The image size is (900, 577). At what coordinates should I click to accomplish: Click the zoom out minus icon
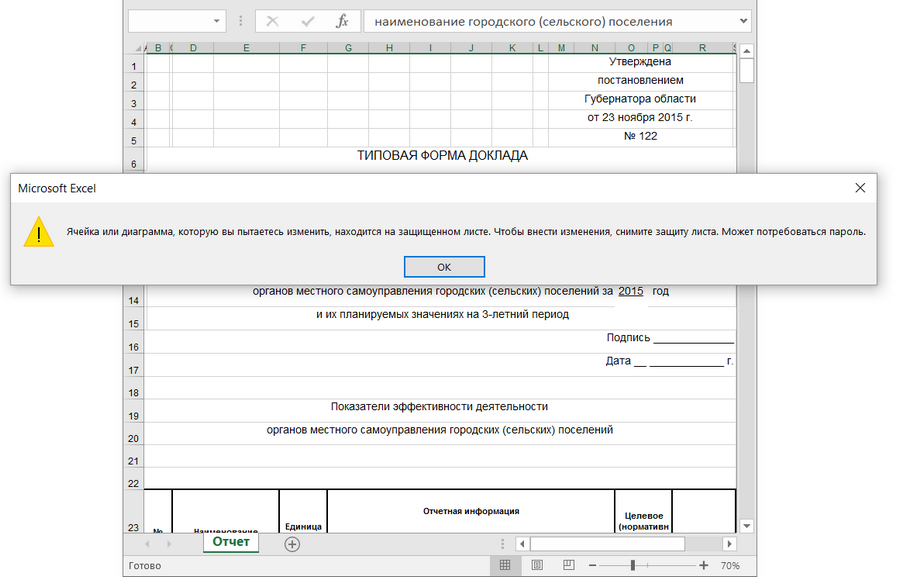[x=593, y=565]
